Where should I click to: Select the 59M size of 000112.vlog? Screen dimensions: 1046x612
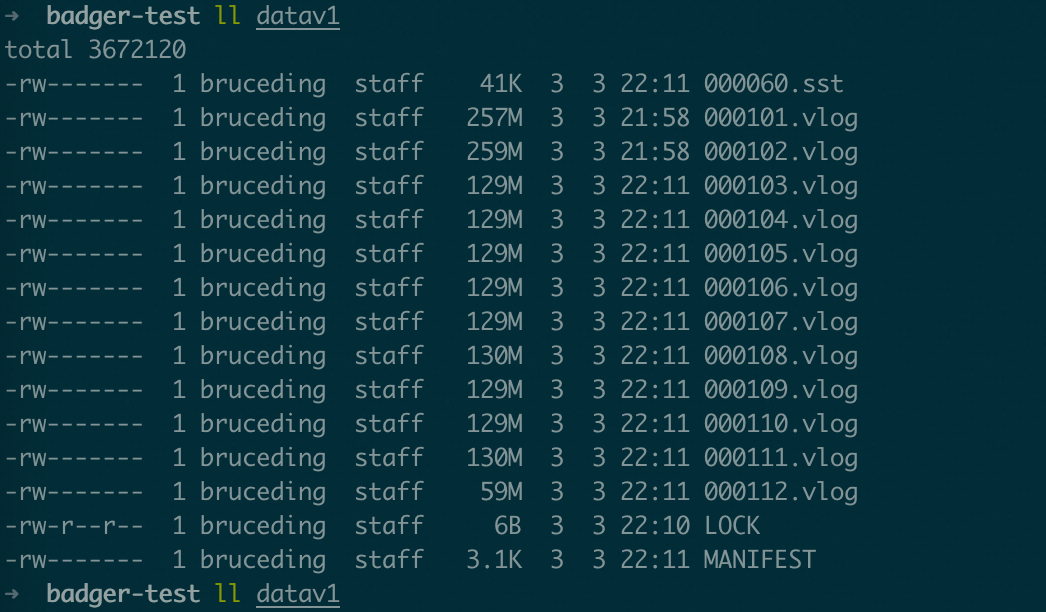click(x=501, y=492)
